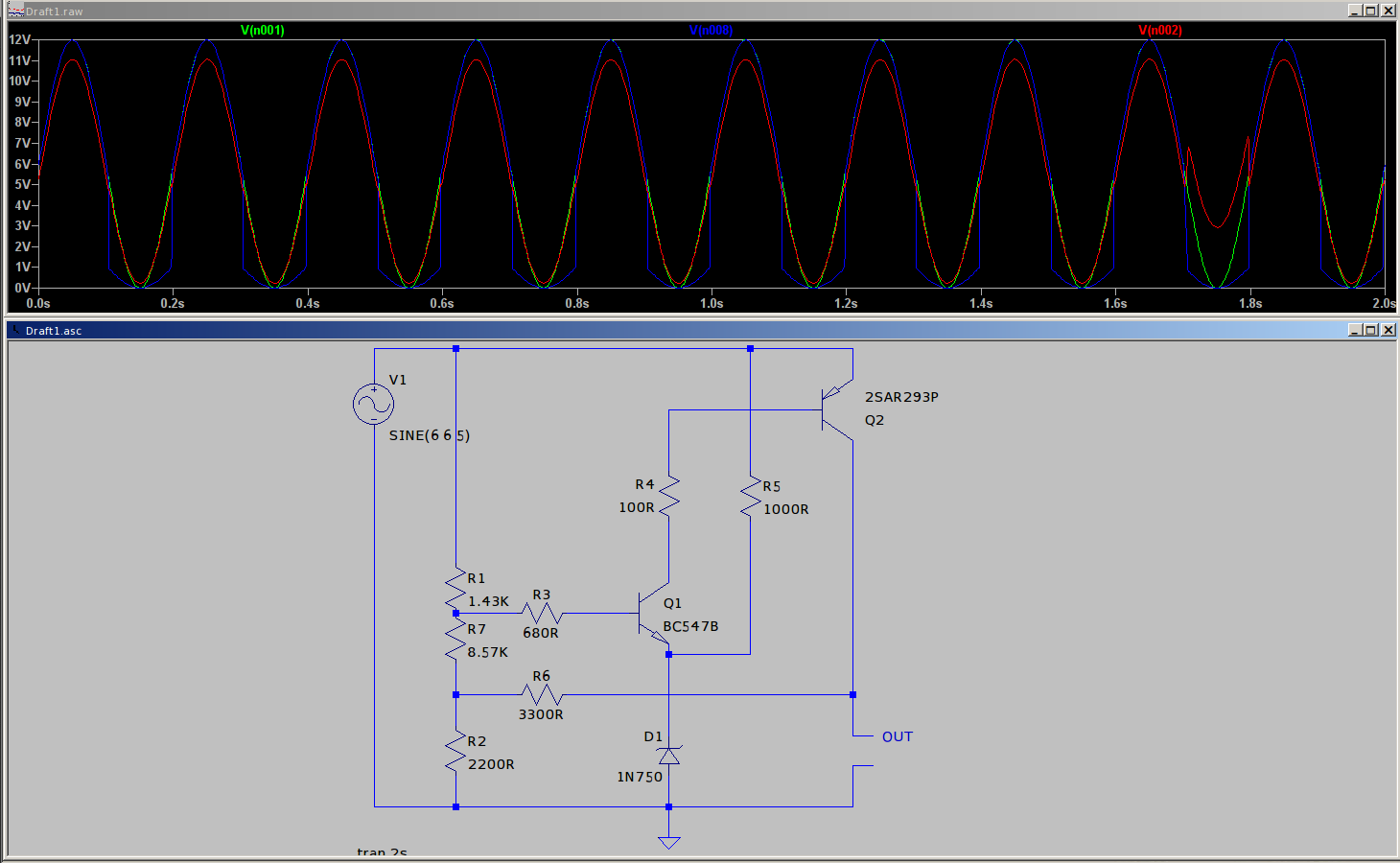
Task: Click the 12V vertical axis label
Action: point(19,39)
